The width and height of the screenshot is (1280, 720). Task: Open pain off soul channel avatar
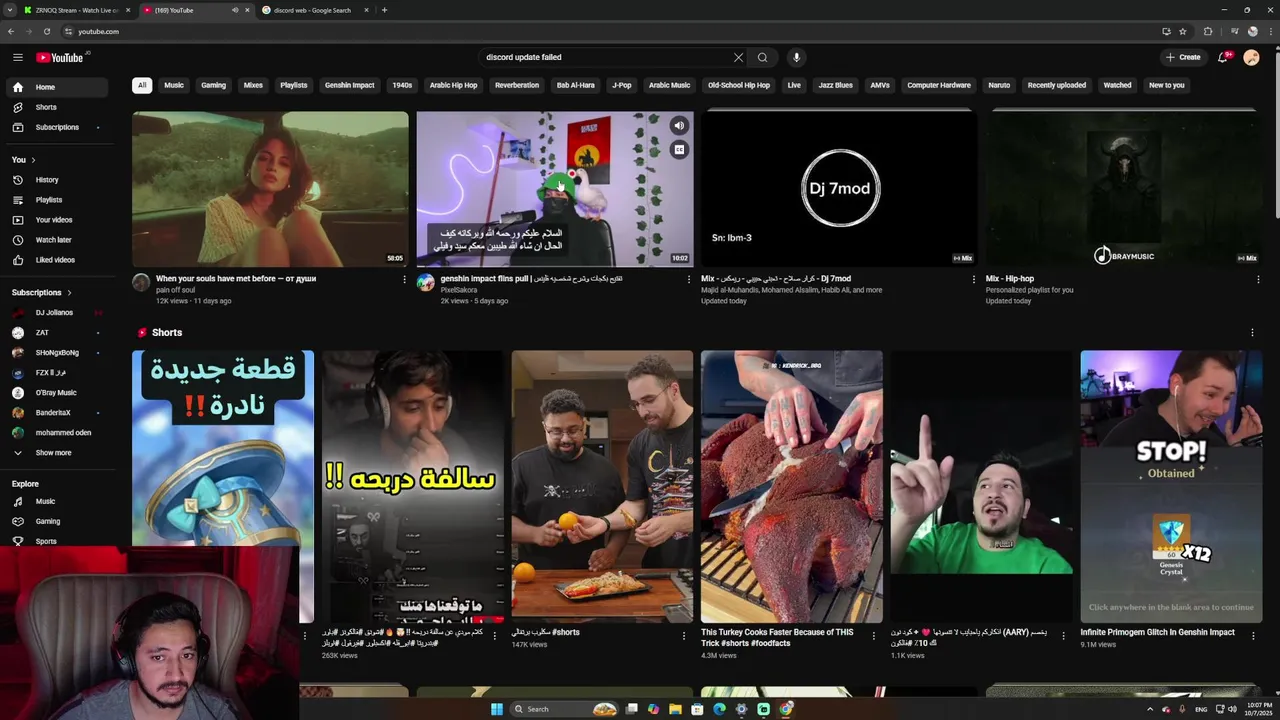coord(141,283)
